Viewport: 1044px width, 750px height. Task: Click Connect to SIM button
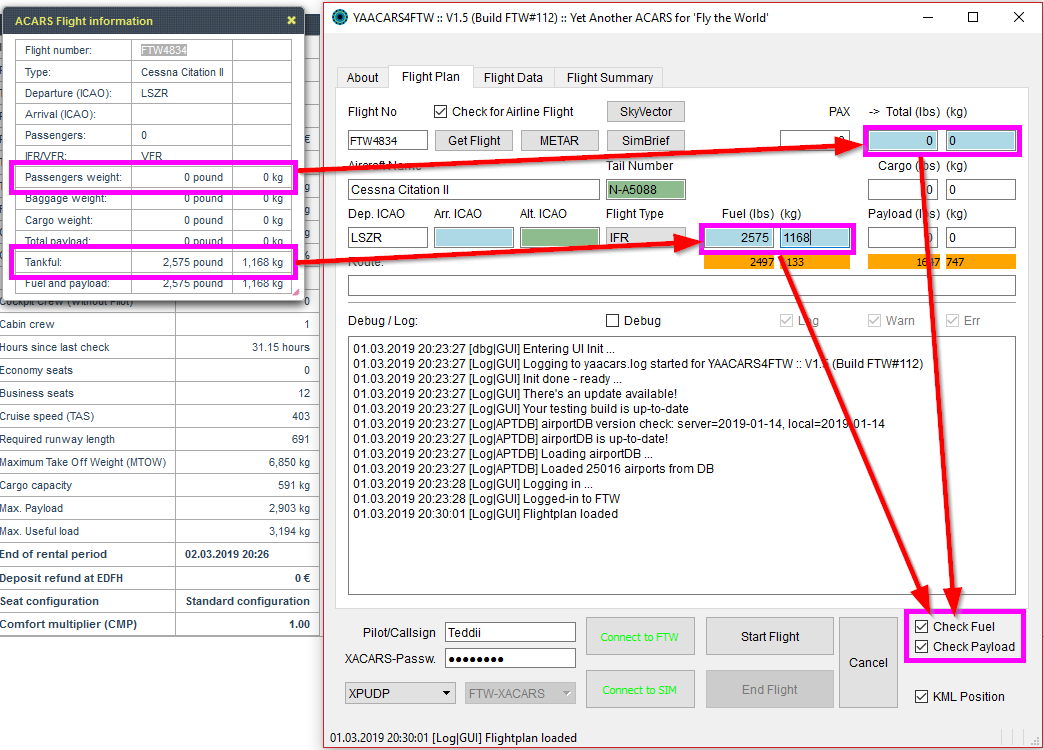coord(640,690)
